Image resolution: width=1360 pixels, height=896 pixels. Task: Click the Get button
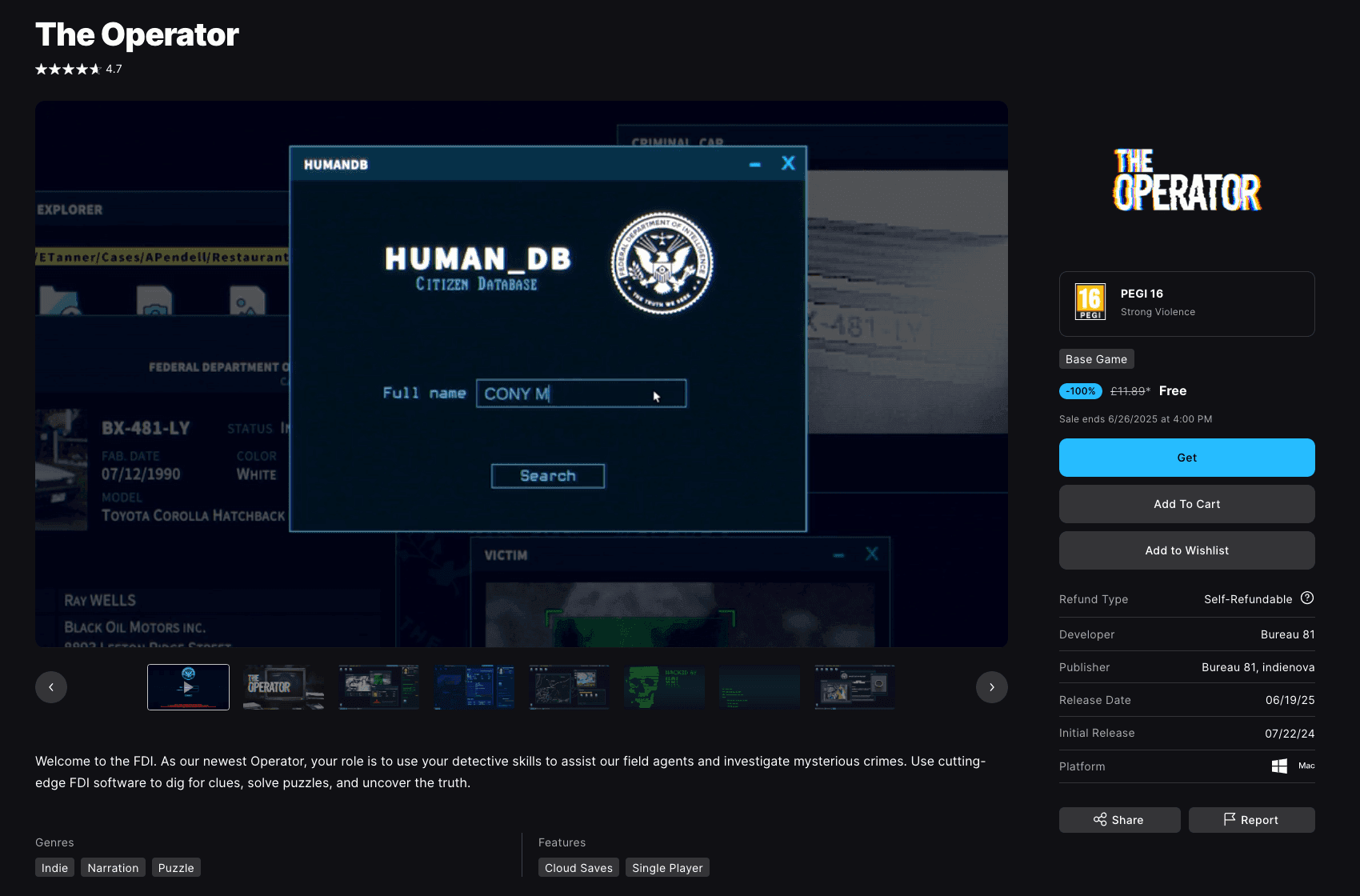[1186, 458]
